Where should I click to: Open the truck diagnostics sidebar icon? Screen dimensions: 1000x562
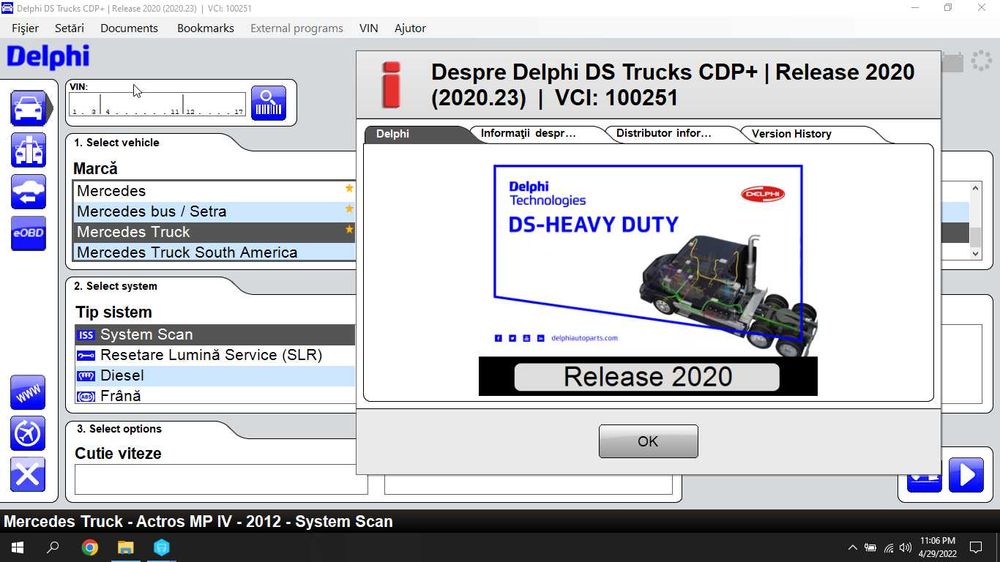click(28, 150)
